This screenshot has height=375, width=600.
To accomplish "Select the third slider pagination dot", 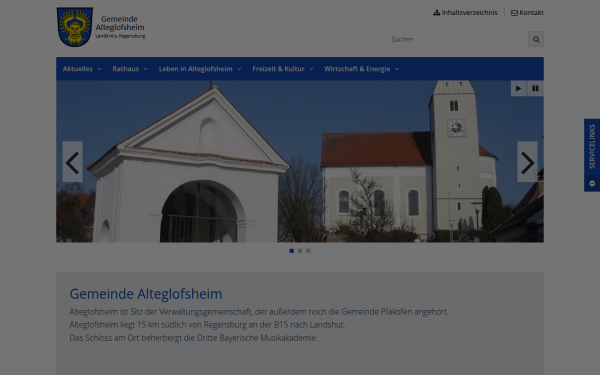I will coord(308,251).
